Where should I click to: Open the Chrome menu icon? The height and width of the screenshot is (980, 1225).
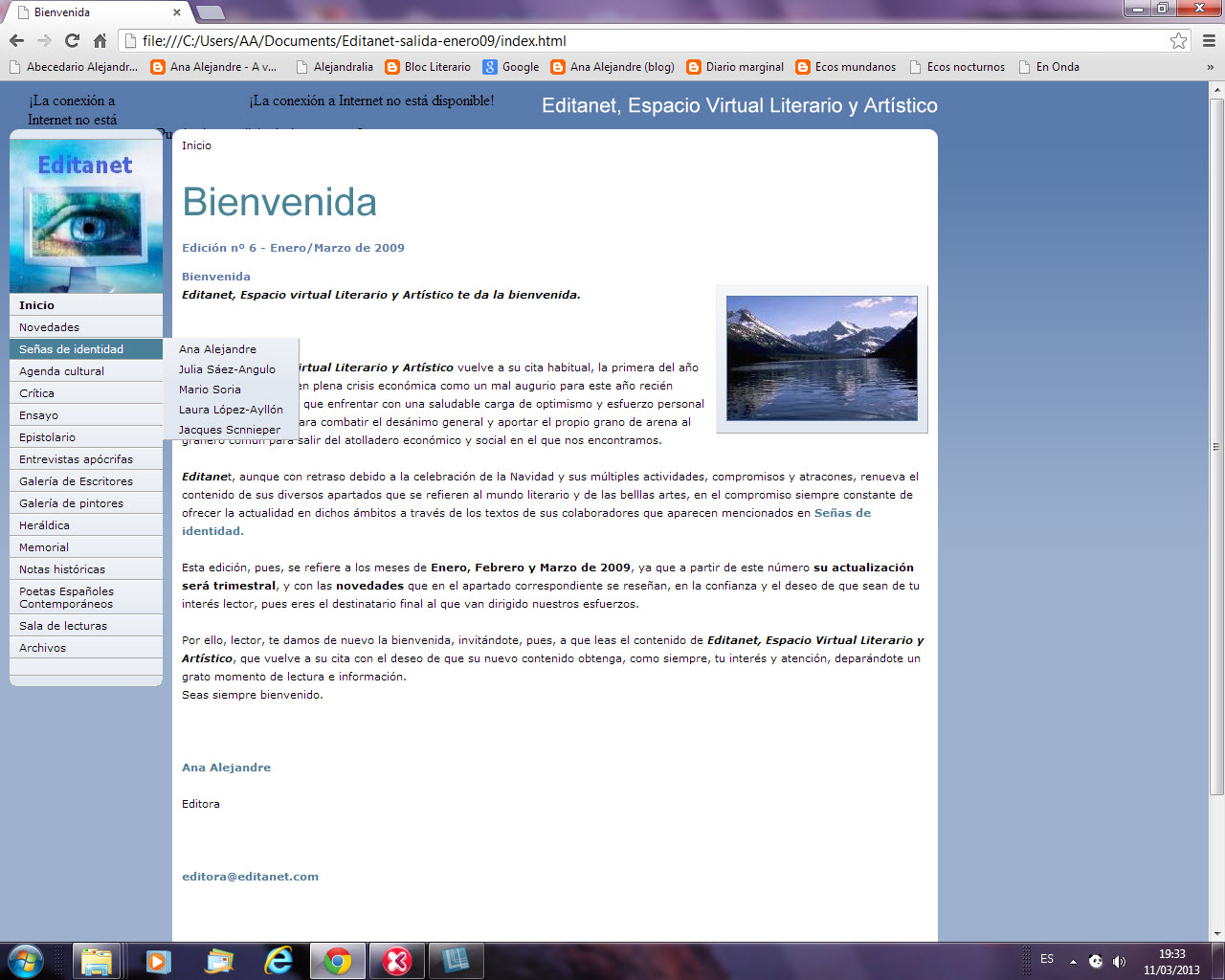tap(1209, 40)
